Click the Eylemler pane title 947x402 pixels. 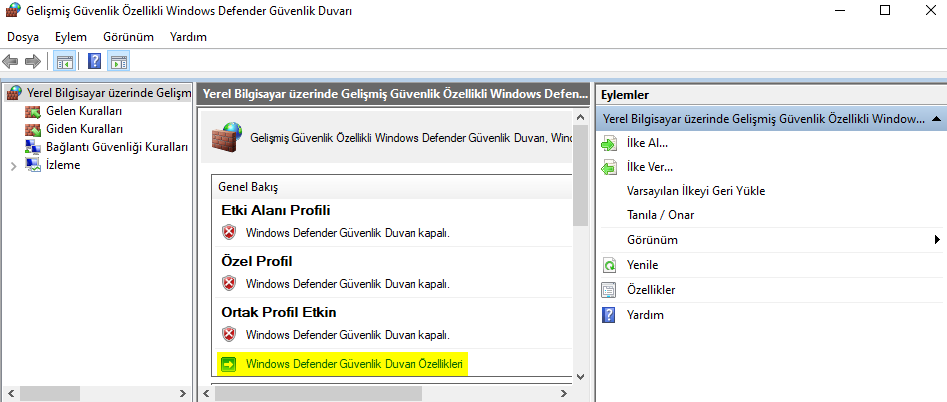(x=625, y=95)
